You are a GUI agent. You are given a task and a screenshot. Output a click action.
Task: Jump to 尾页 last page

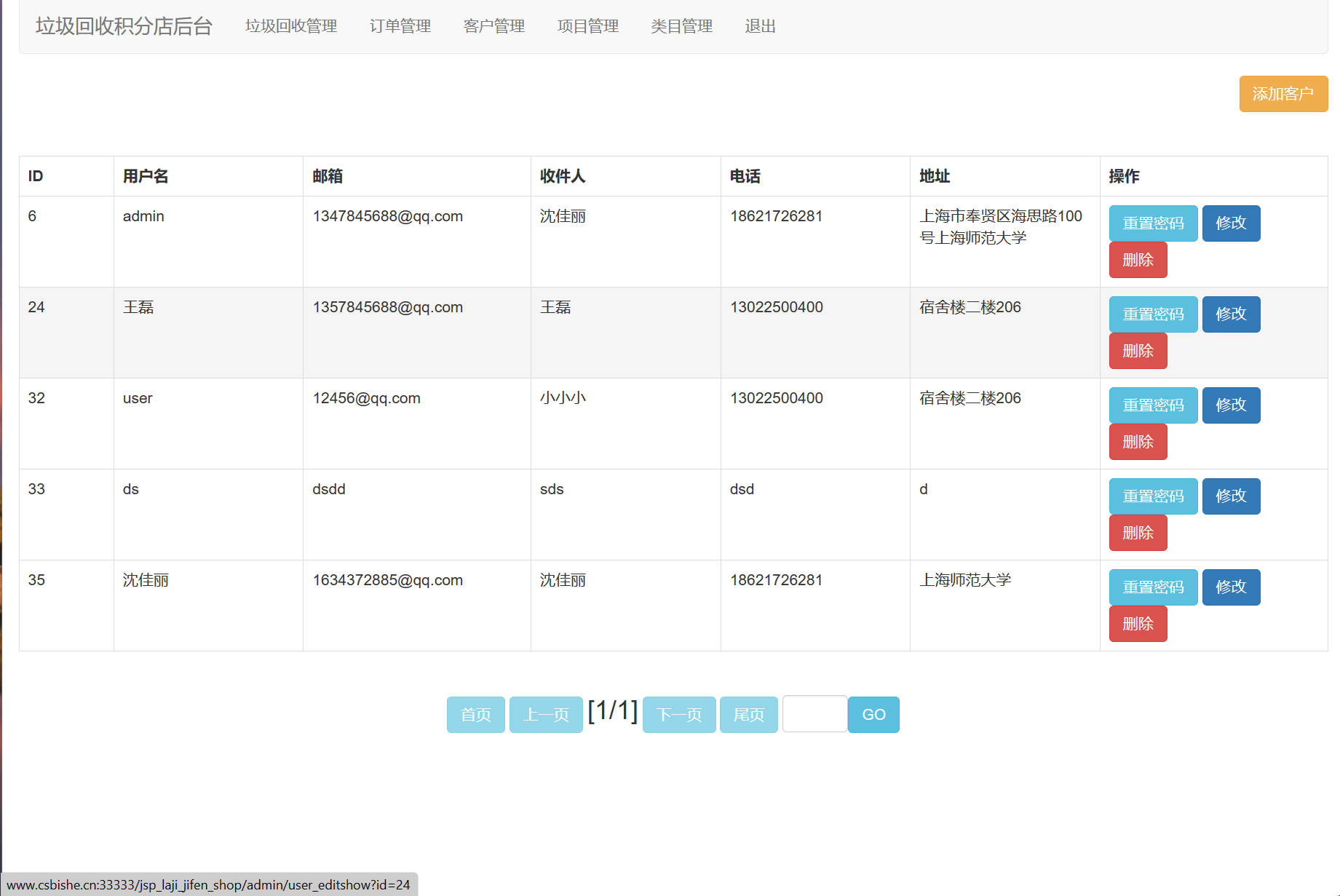click(x=748, y=715)
